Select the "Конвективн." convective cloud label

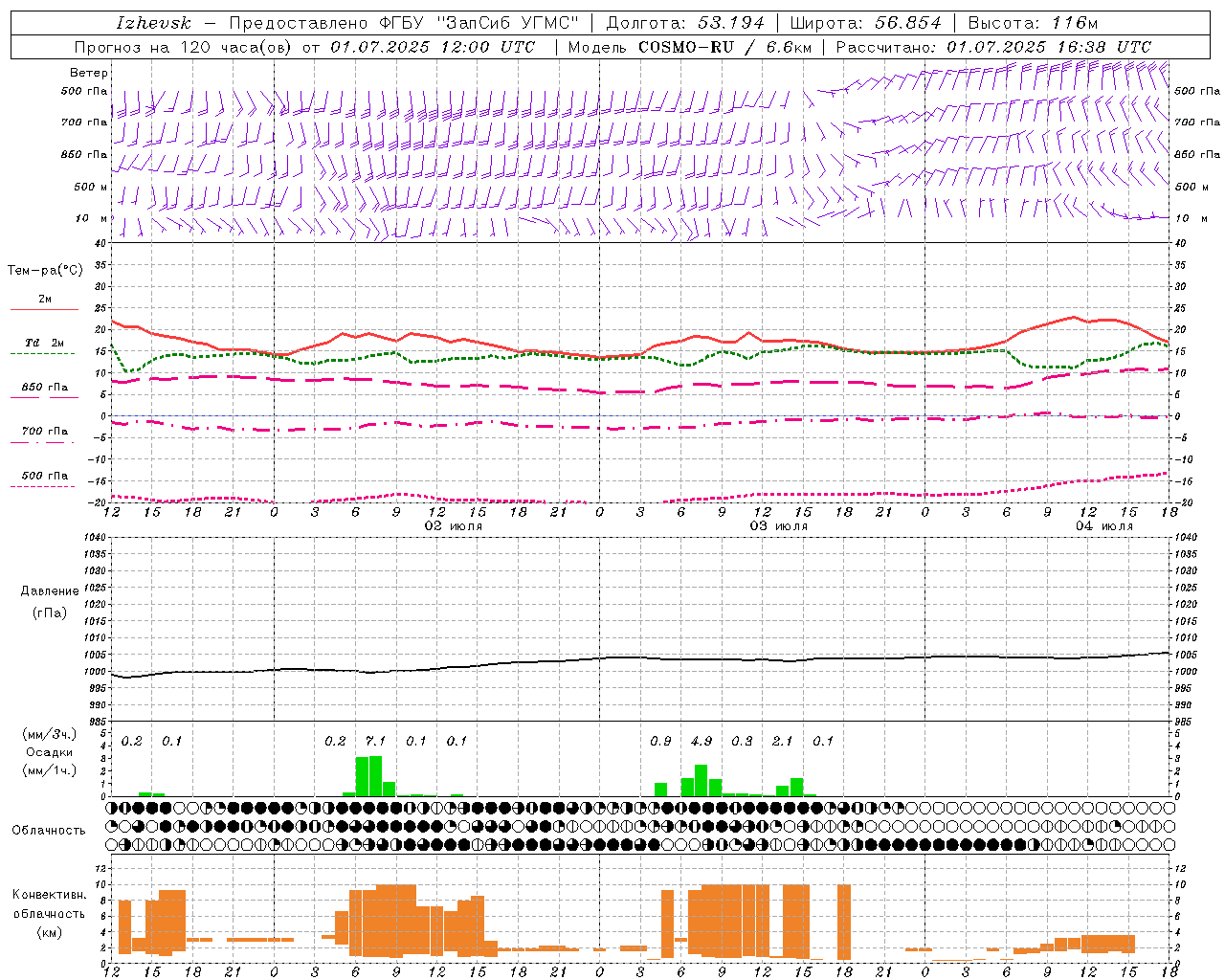[x=49, y=895]
